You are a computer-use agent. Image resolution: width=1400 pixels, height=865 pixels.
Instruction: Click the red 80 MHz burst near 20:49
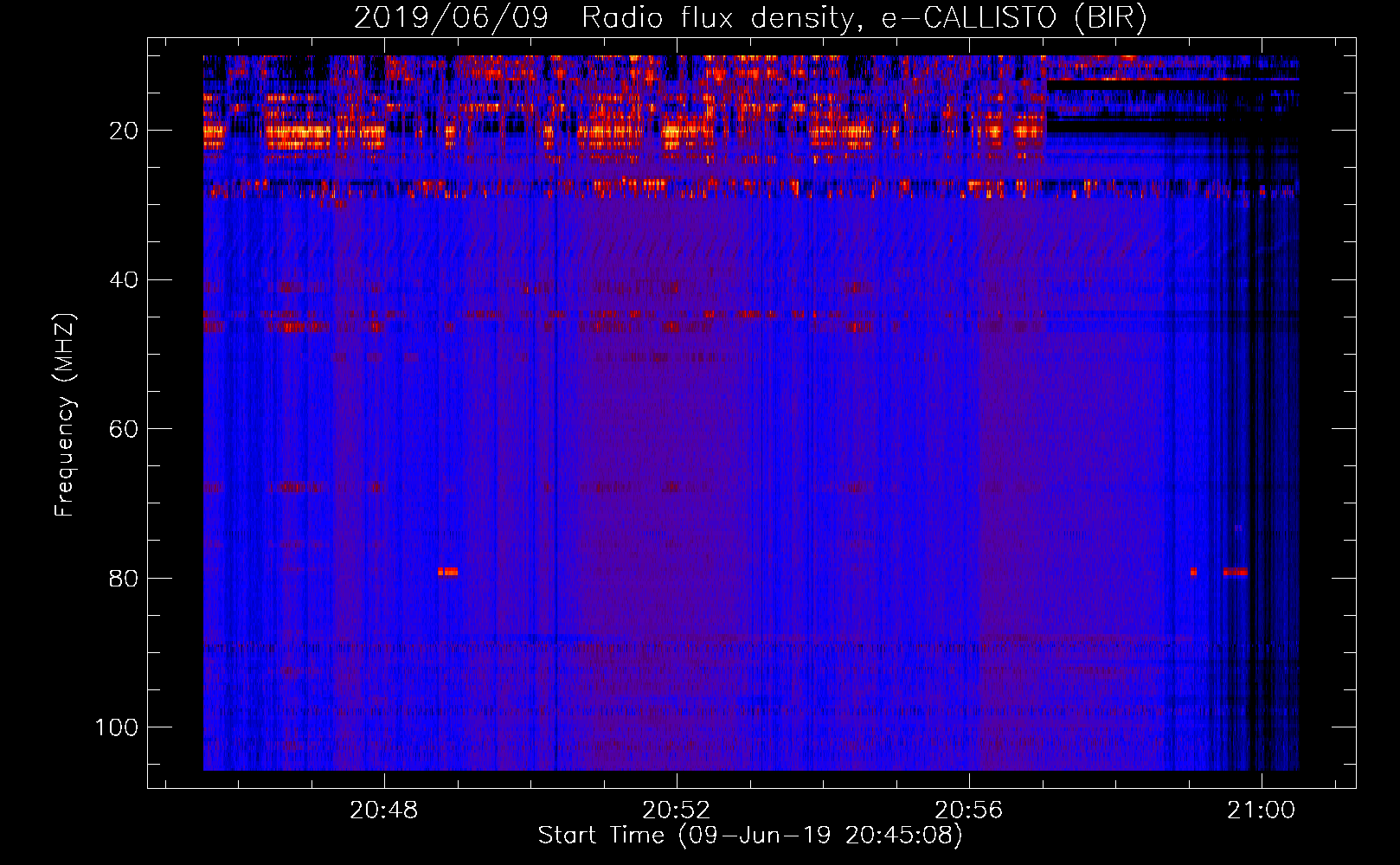pos(447,572)
